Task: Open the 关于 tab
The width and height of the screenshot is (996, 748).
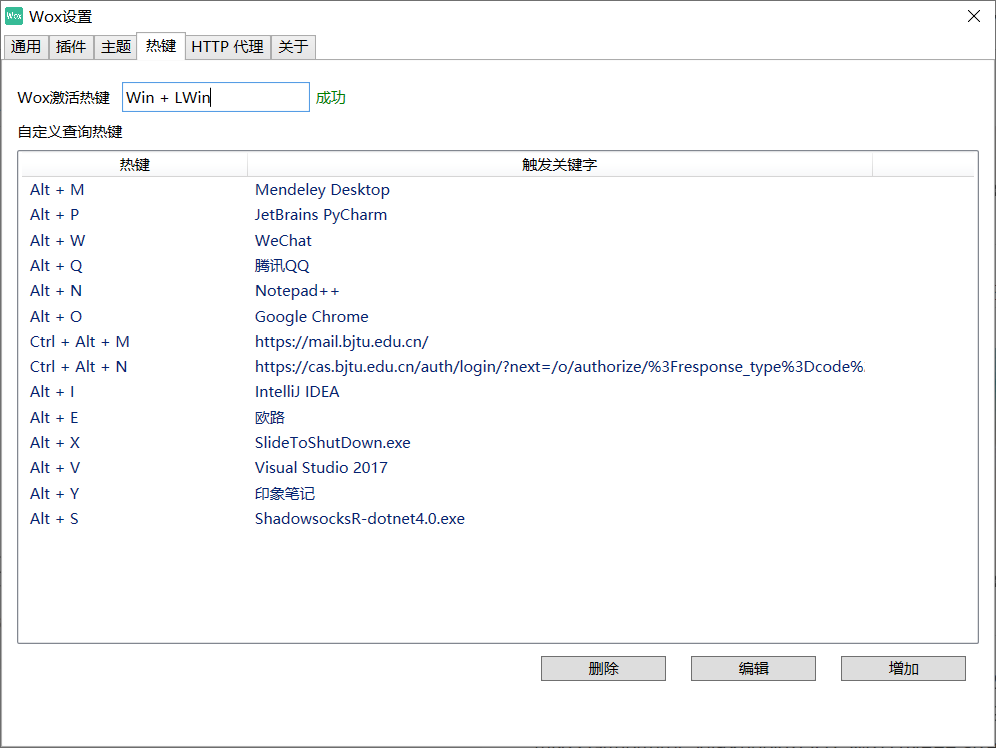Action: 293,47
